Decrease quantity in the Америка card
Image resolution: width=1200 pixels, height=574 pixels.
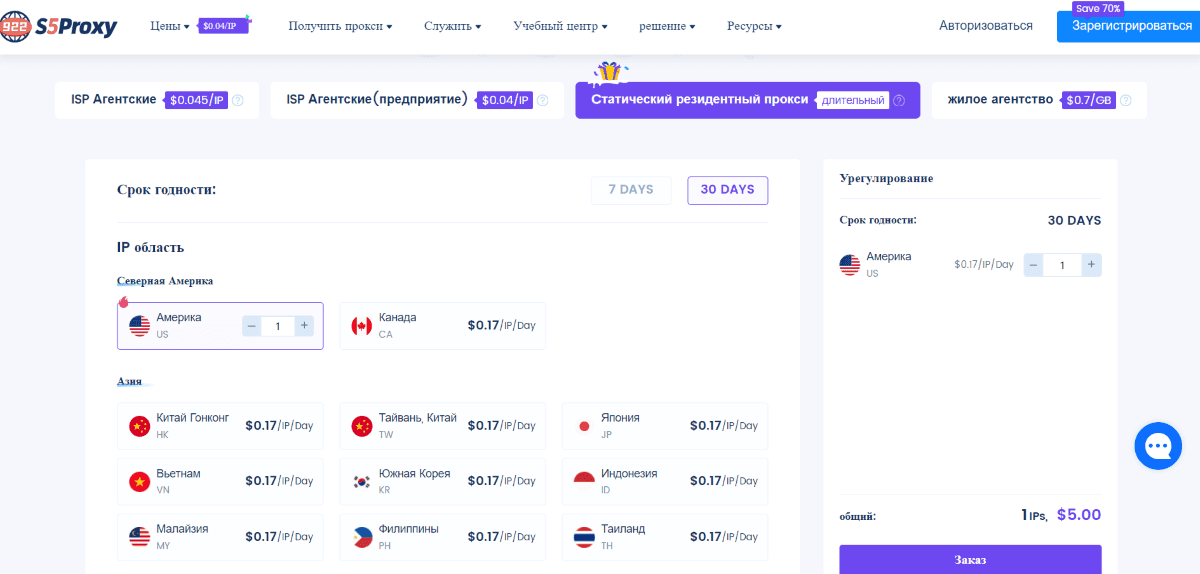[x=252, y=326]
